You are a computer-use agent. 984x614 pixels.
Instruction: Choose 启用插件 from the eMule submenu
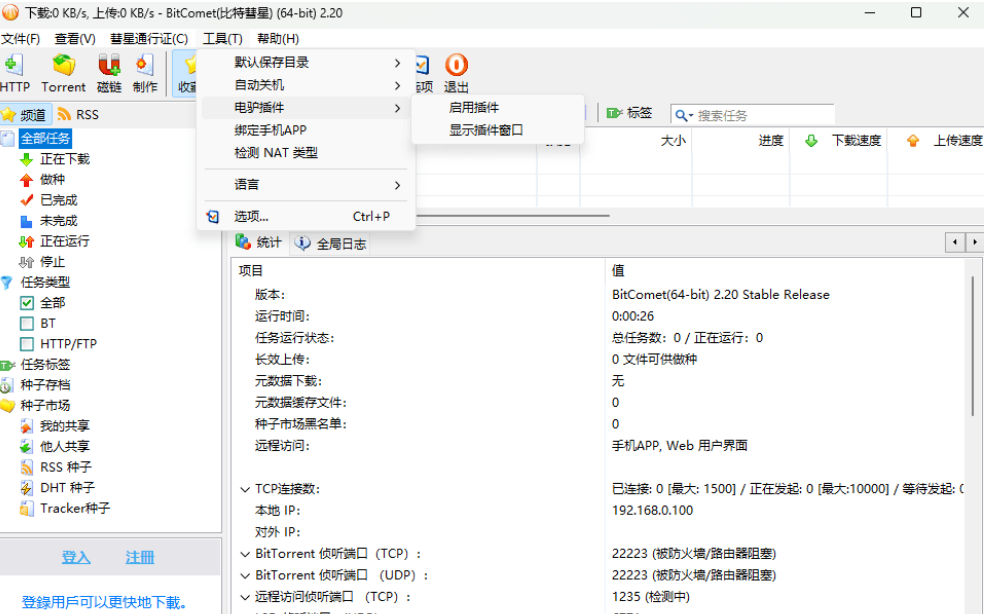[x=474, y=108]
